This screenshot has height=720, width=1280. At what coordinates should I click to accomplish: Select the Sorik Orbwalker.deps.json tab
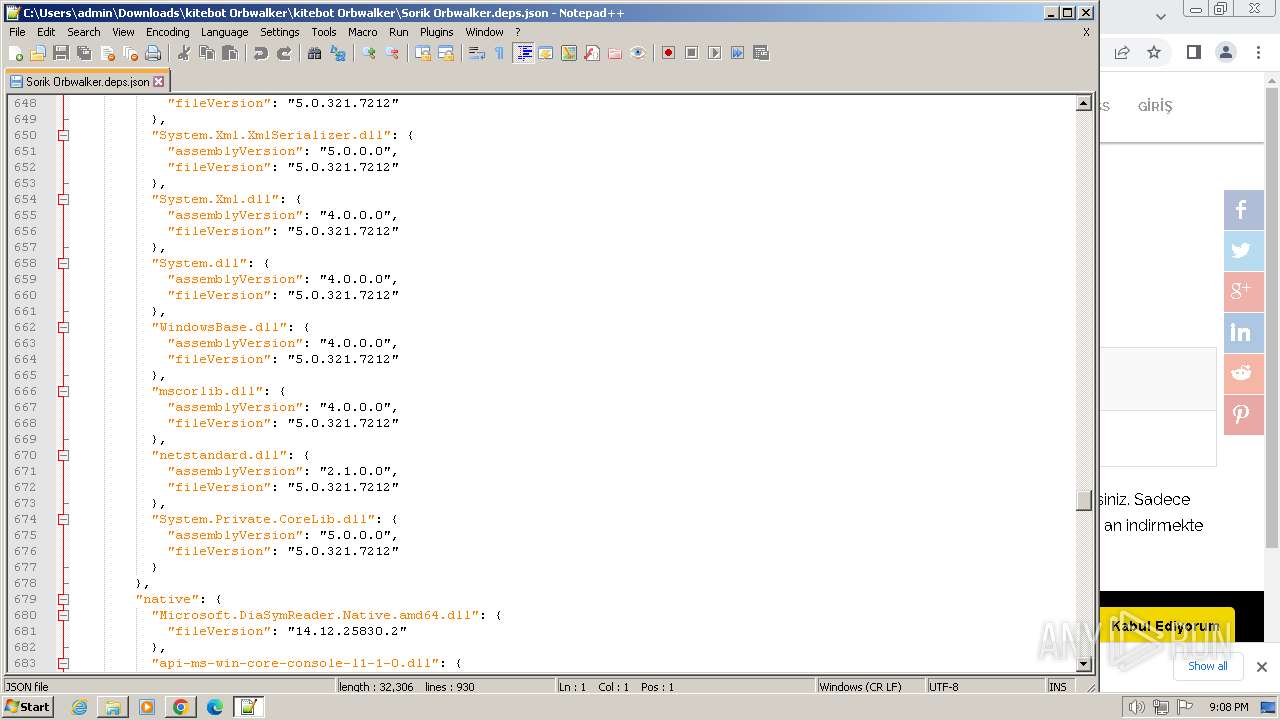tap(87, 82)
